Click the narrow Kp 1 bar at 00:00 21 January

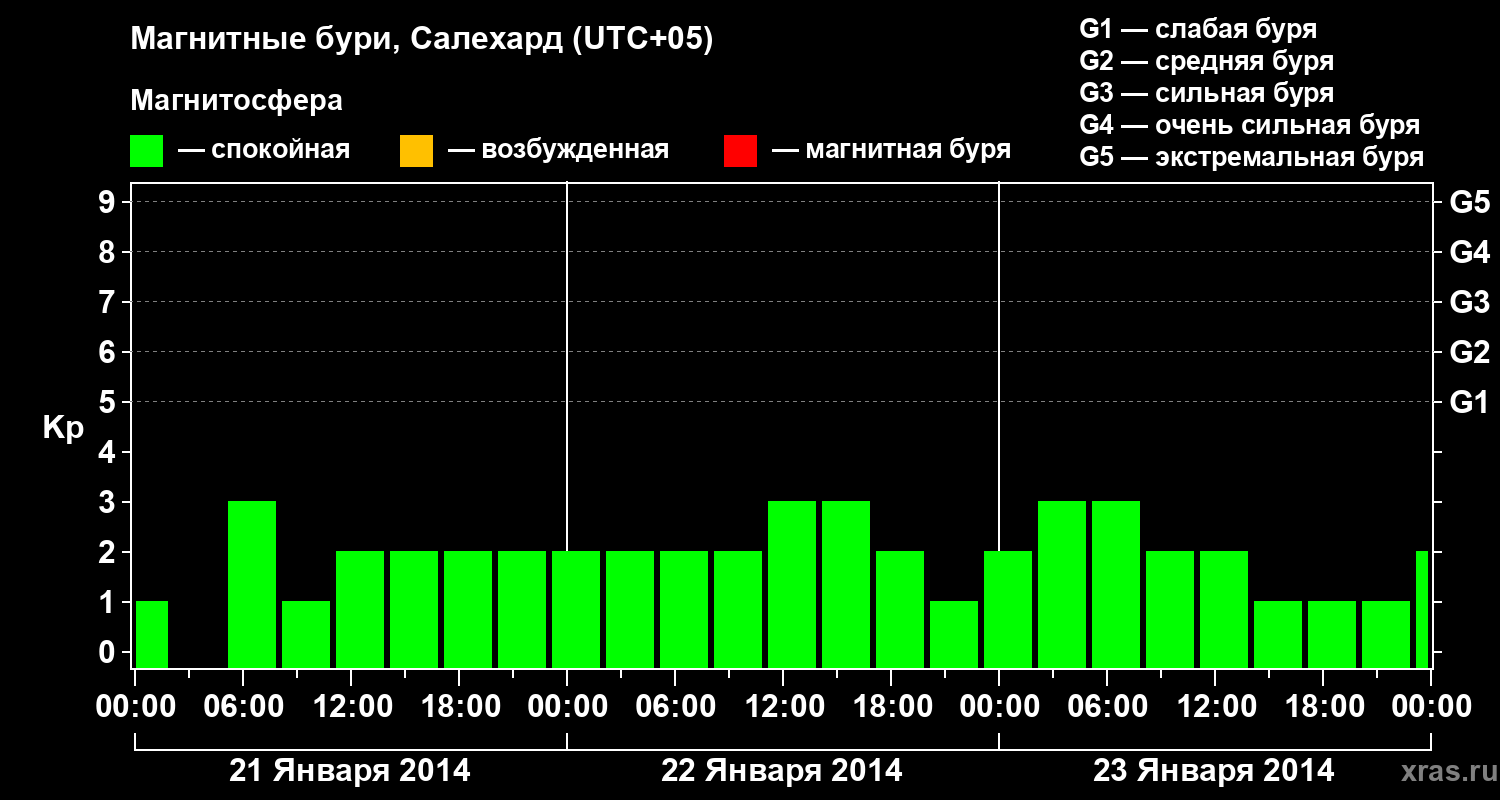tap(152, 634)
